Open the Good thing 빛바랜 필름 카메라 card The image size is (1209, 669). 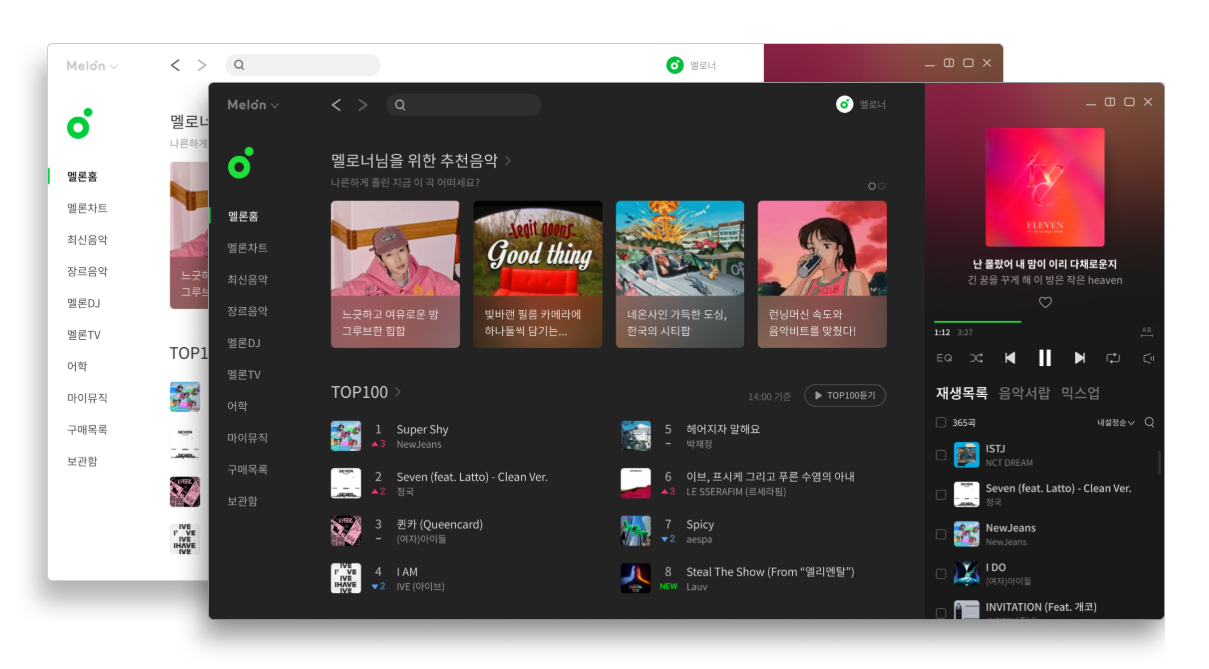coord(538,274)
